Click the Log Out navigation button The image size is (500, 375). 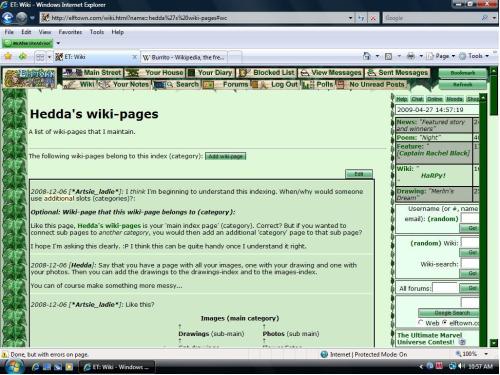pyautogui.click(x=275, y=84)
